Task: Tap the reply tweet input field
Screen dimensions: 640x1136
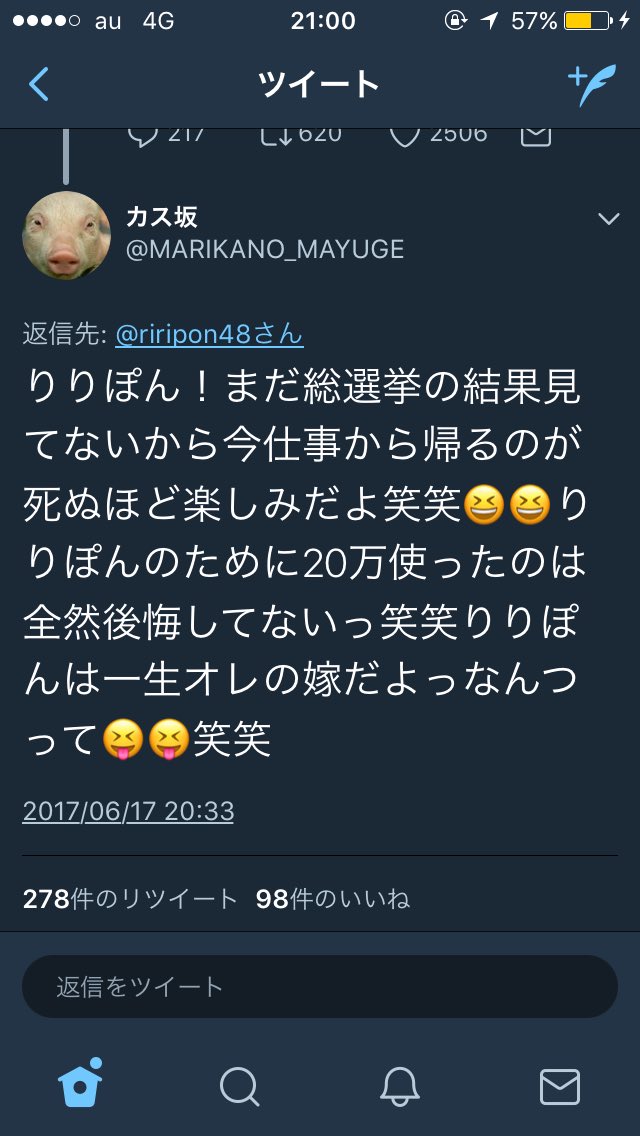Action: pos(320,986)
